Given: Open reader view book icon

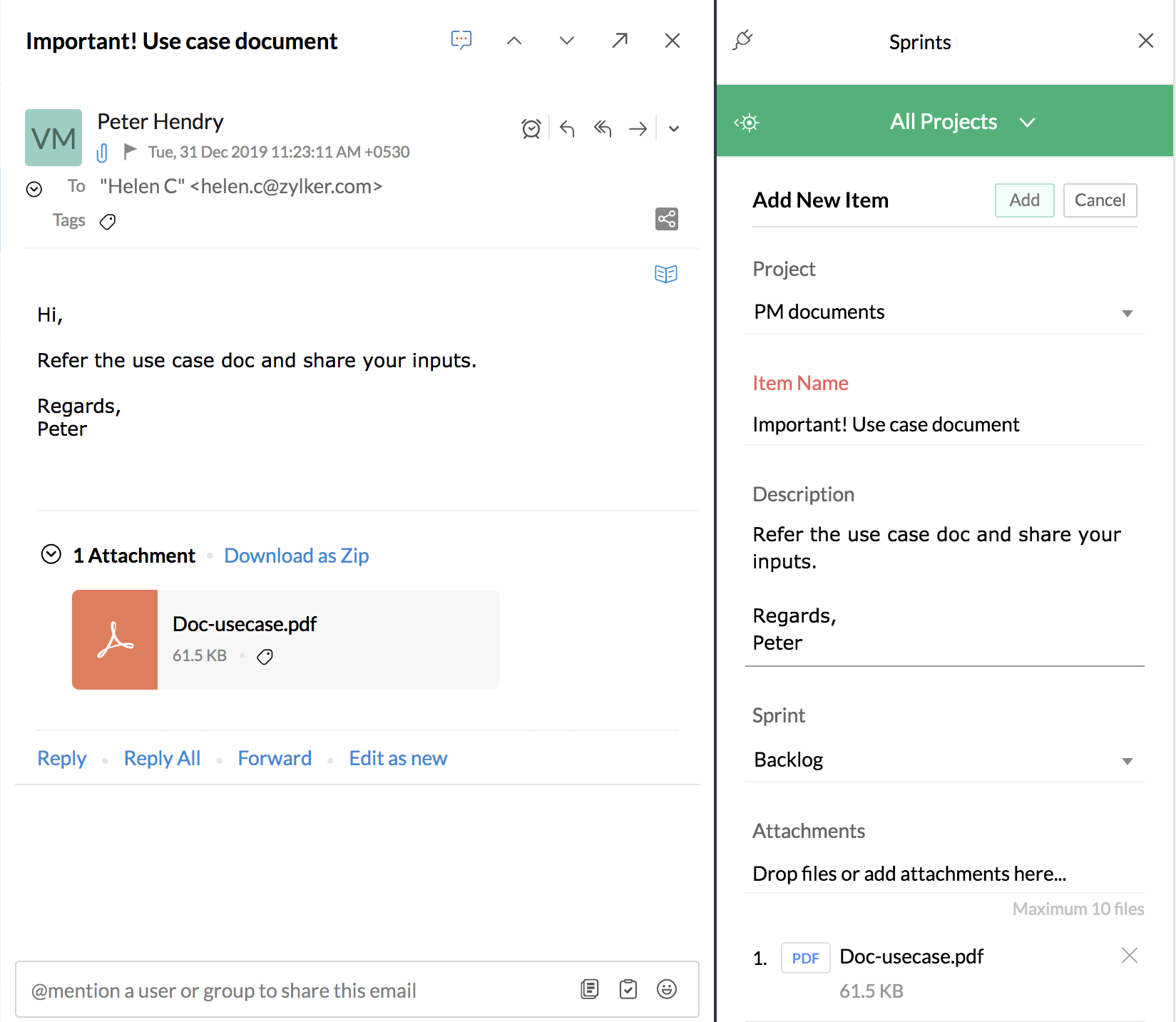Looking at the screenshot, I should click(665, 274).
